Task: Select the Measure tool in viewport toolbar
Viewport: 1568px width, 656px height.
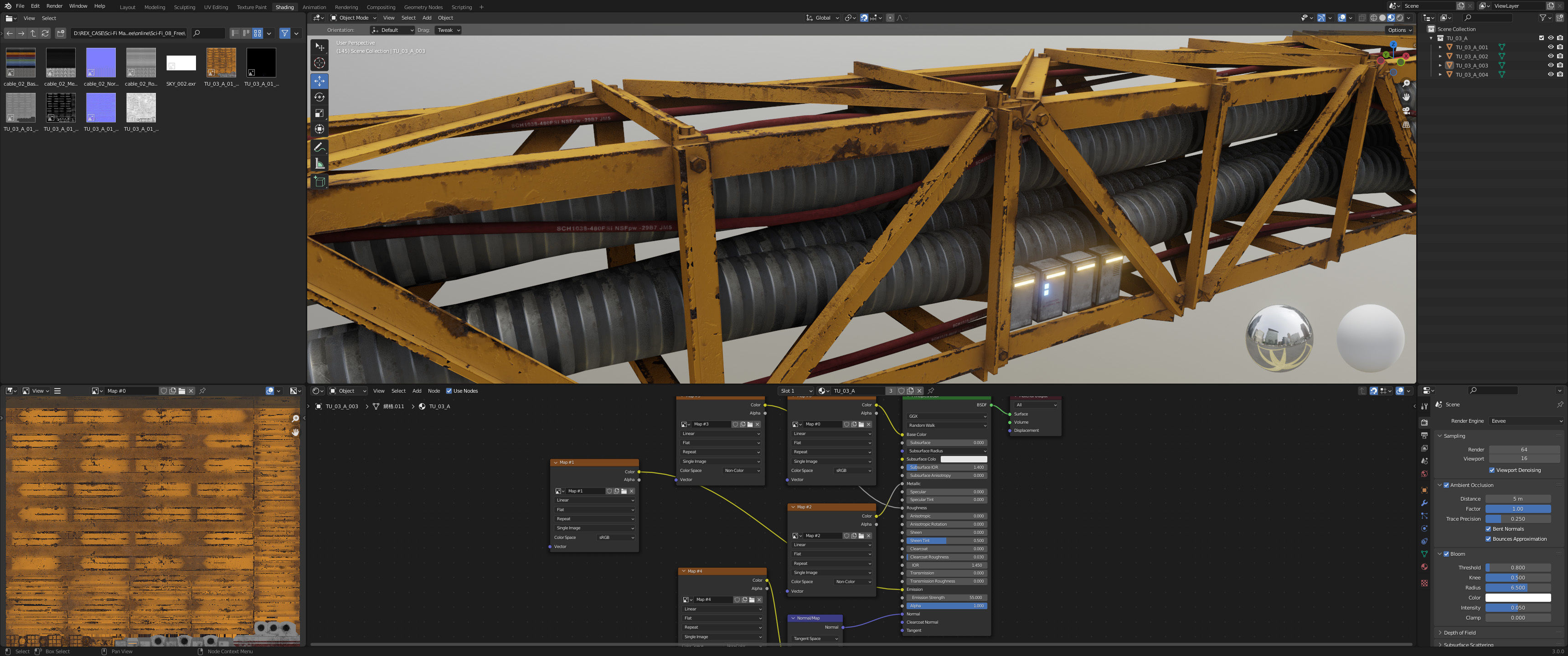Action: 319,163
